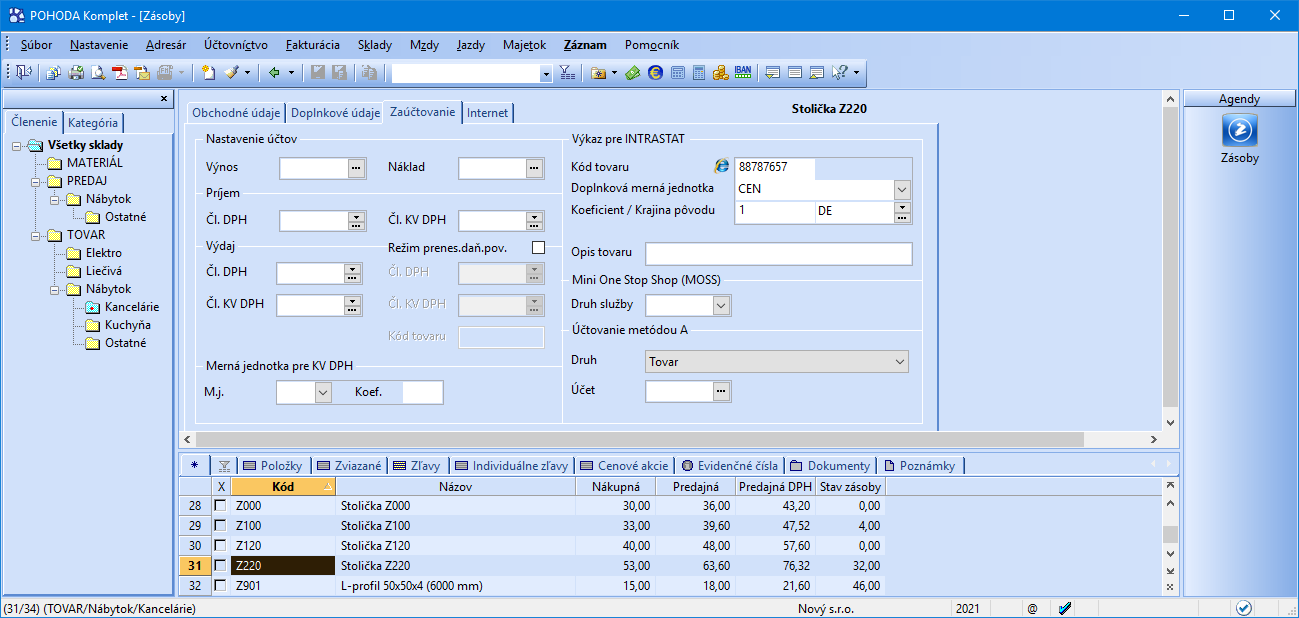Viewport: 1299px width, 618px height.
Task: Open the Fakturácia menu
Action: click(x=312, y=45)
